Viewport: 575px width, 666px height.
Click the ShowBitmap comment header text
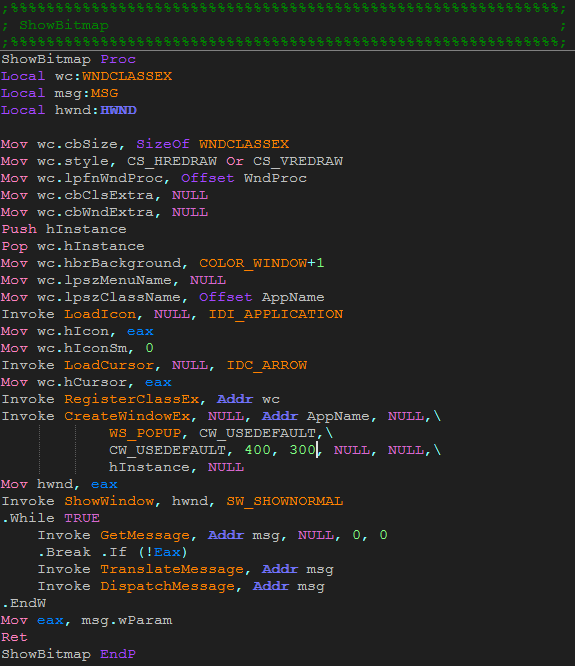(64, 25)
